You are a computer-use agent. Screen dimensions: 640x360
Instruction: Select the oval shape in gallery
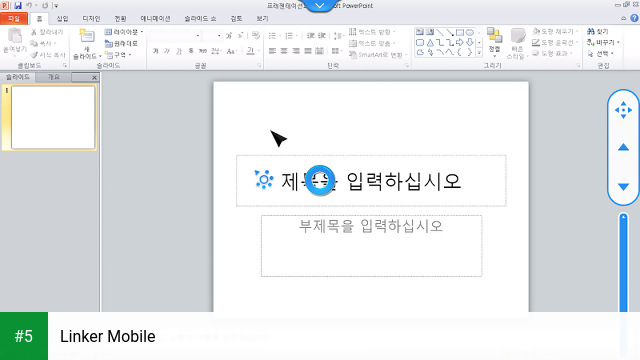tap(470, 32)
